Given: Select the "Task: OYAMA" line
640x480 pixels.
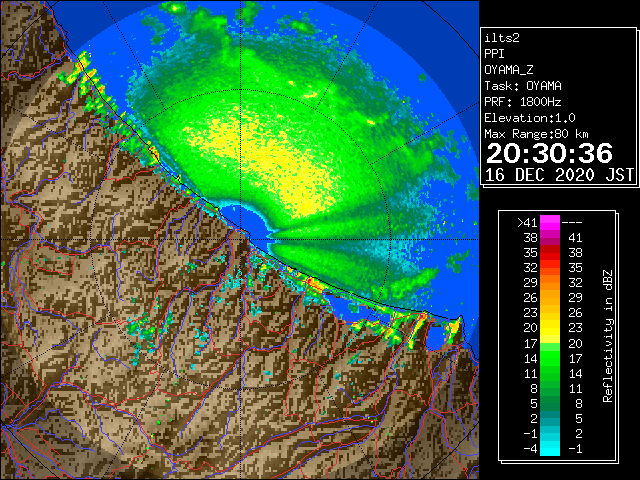Looking at the screenshot, I should point(523,86).
